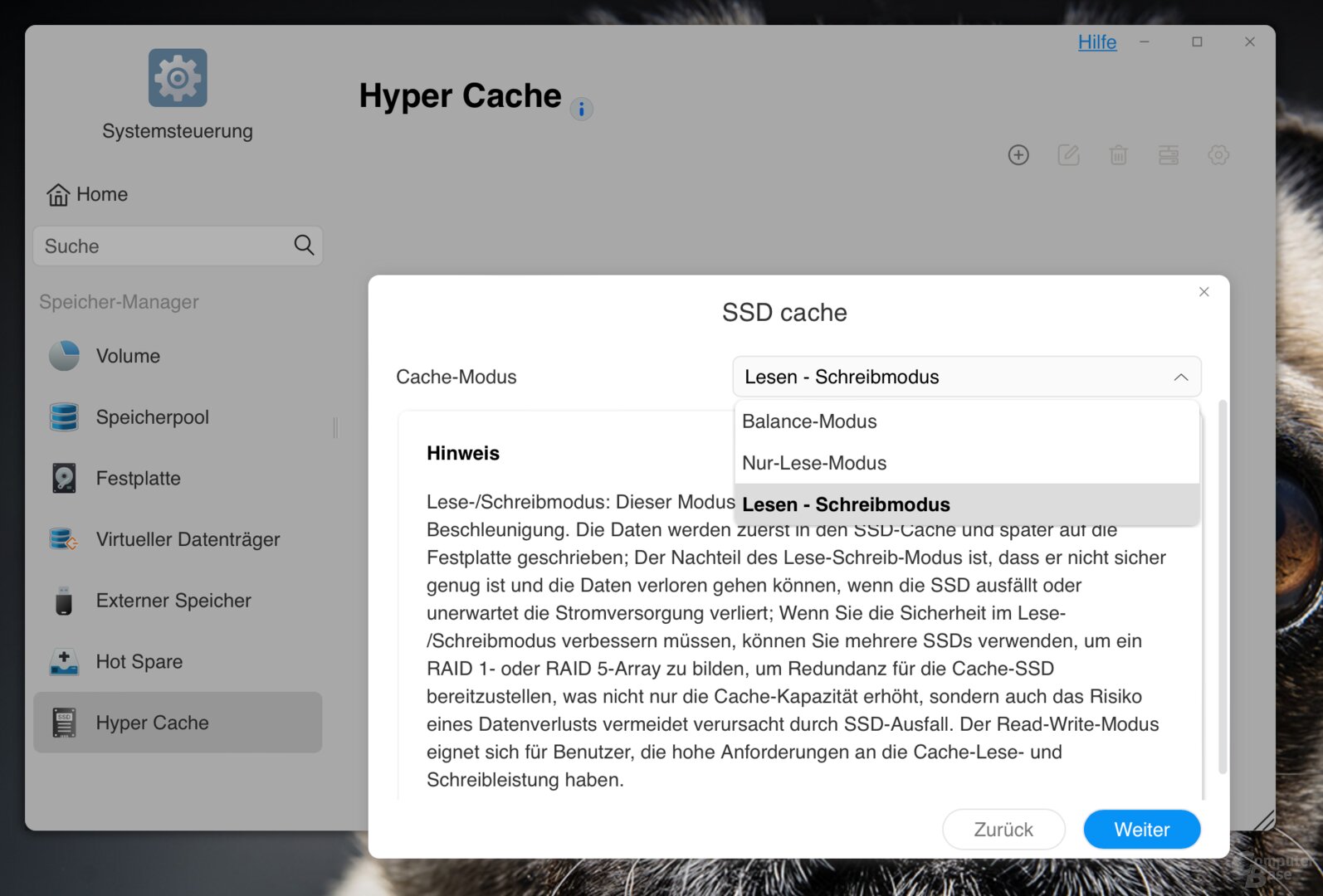Collapse the Cache-Modus dropdown

pyautogui.click(x=1180, y=377)
